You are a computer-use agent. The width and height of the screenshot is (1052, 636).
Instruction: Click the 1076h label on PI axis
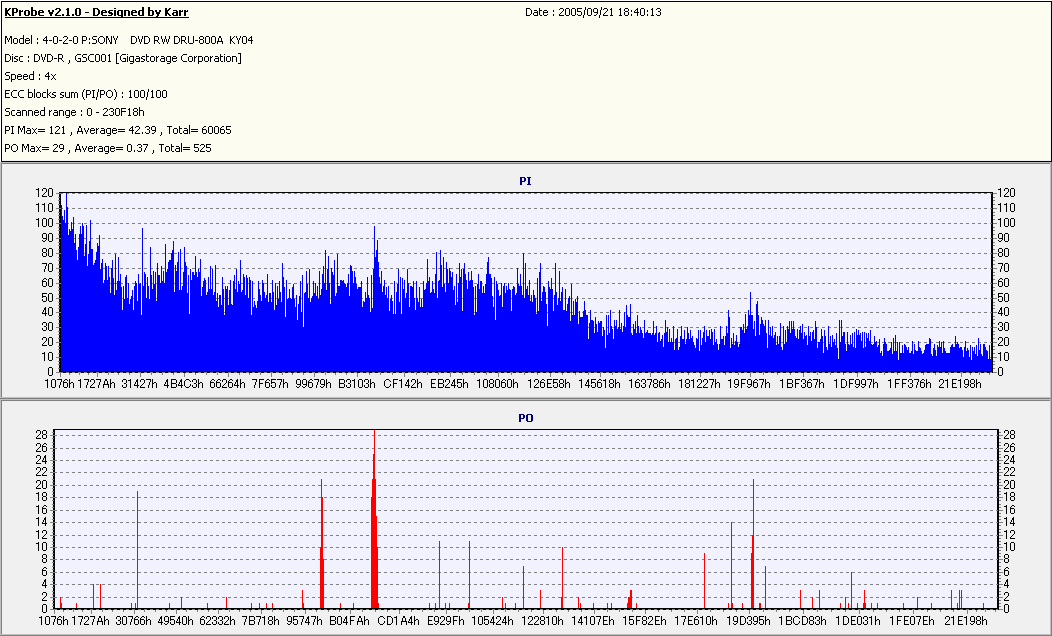click(60, 384)
